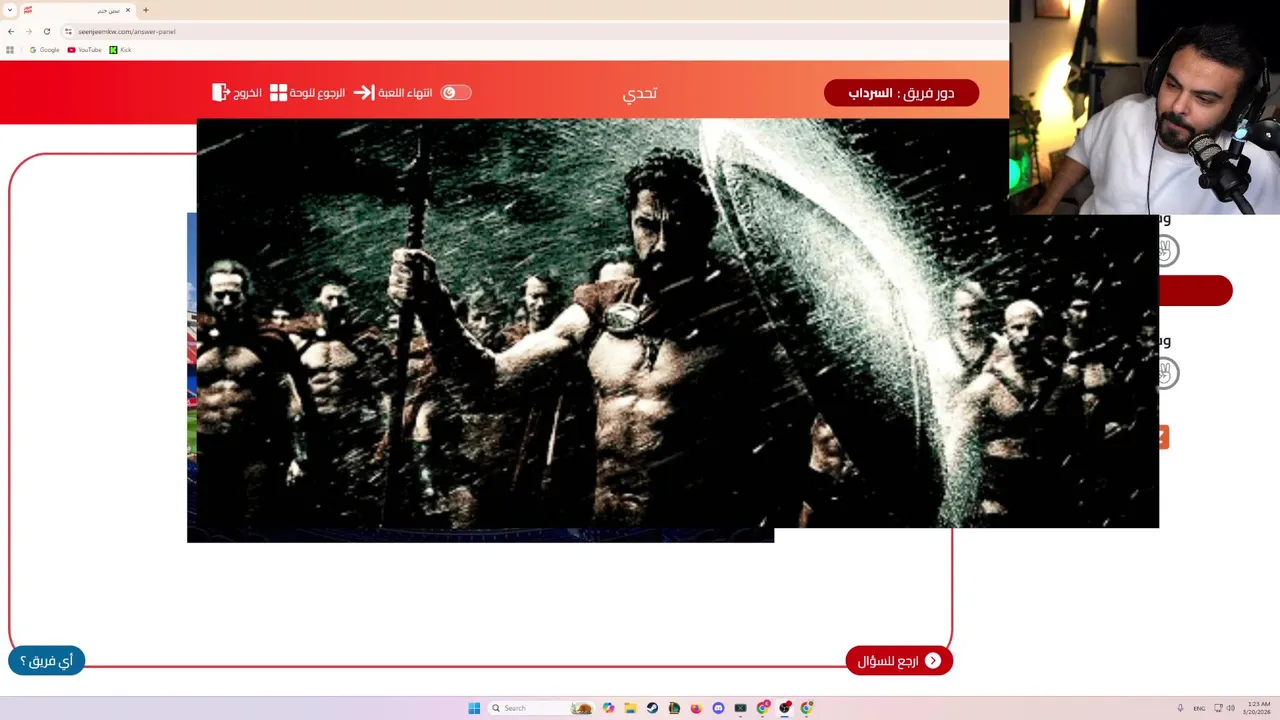Click the exit (الخروج) door icon

click(x=221, y=92)
